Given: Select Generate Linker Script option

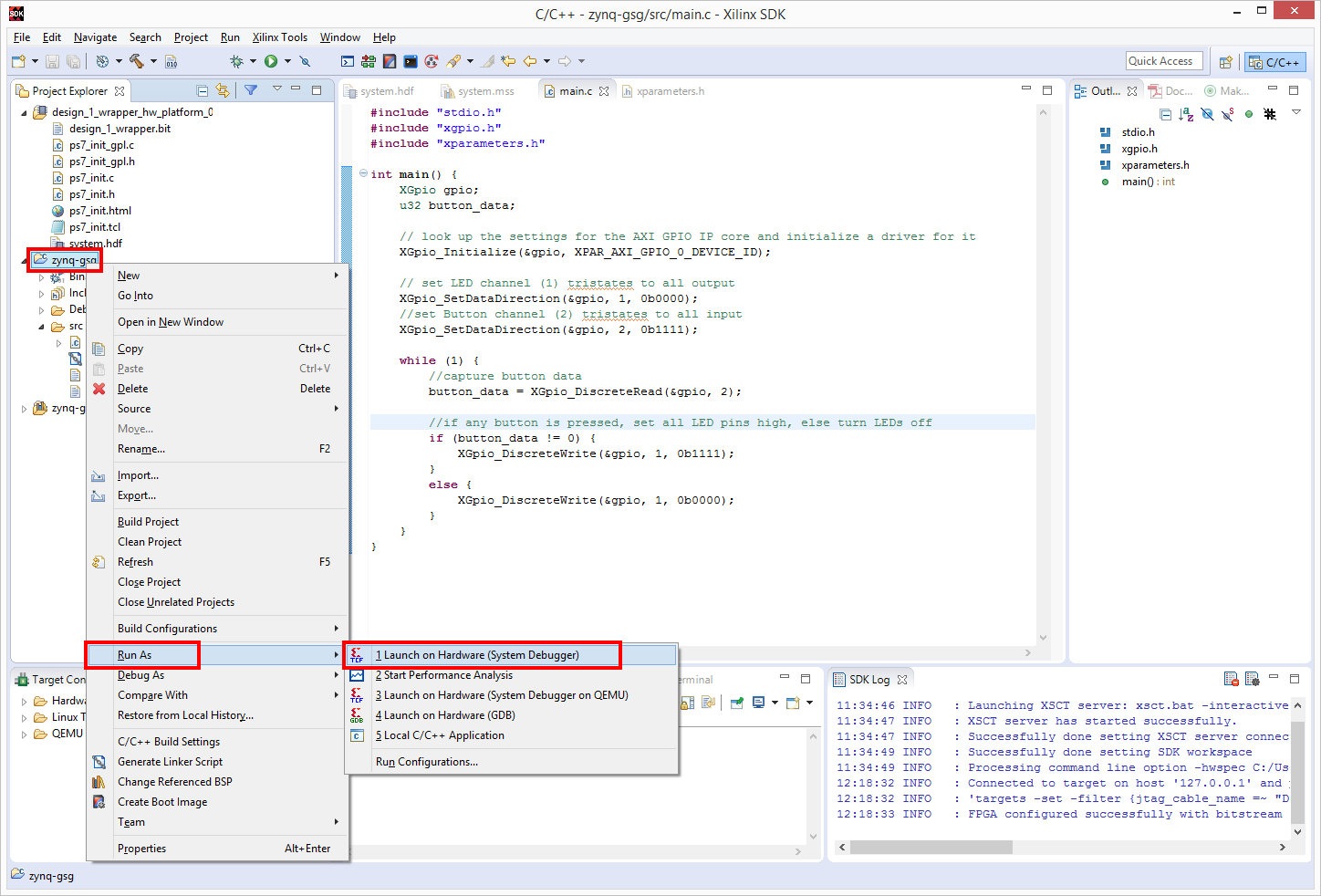Looking at the screenshot, I should point(217,762).
